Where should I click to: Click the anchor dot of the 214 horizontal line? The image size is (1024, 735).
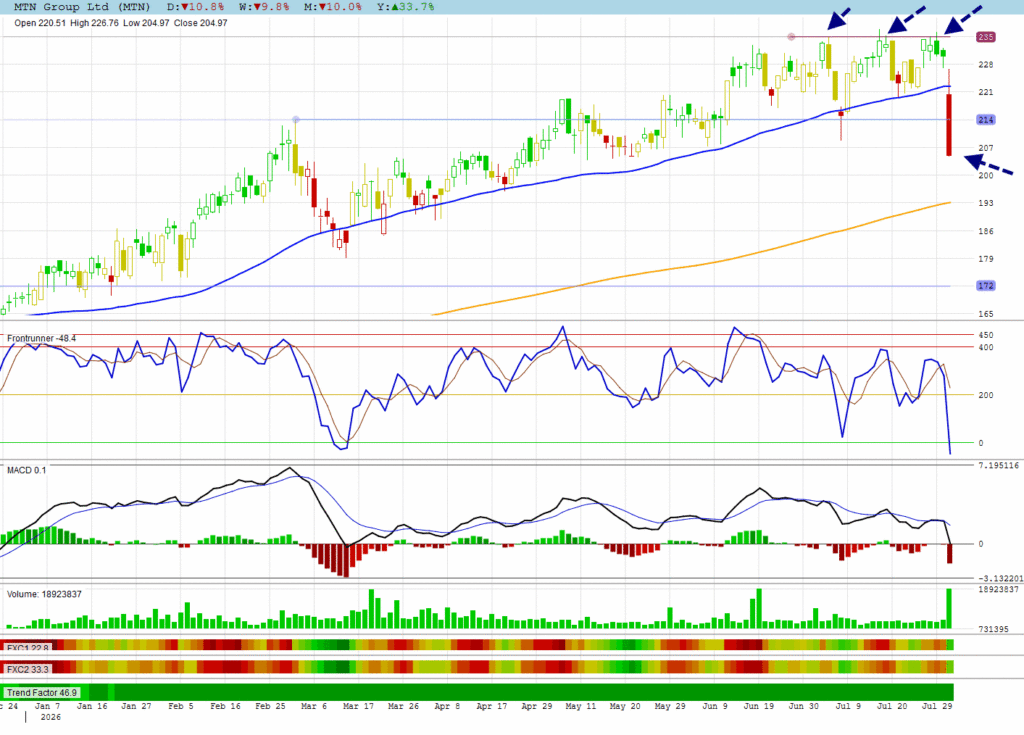[x=296, y=120]
